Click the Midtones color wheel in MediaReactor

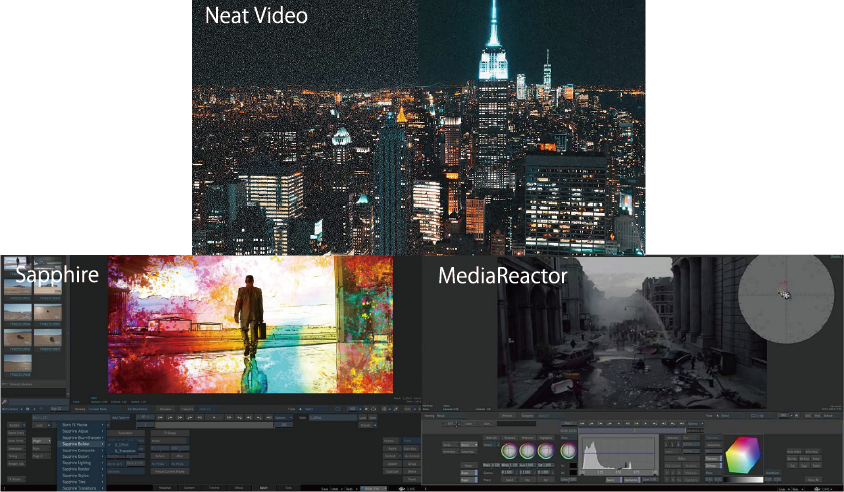(528, 451)
